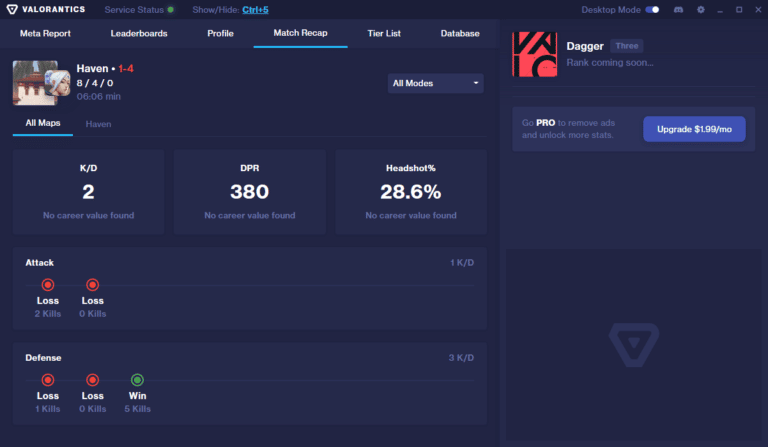Click the '8 / 4 / 0' KDA text
This screenshot has width=768, height=447.
pyautogui.click(x=95, y=83)
